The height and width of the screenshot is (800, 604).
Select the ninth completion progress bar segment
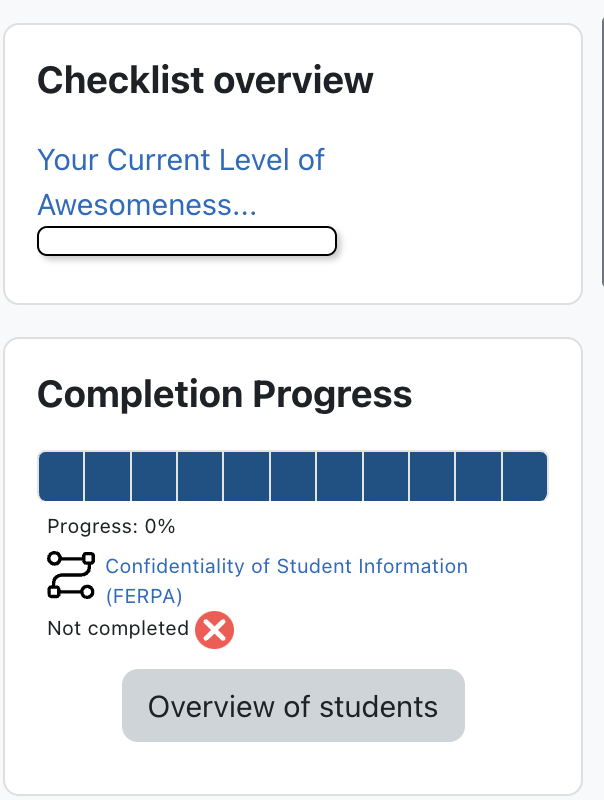(432, 476)
